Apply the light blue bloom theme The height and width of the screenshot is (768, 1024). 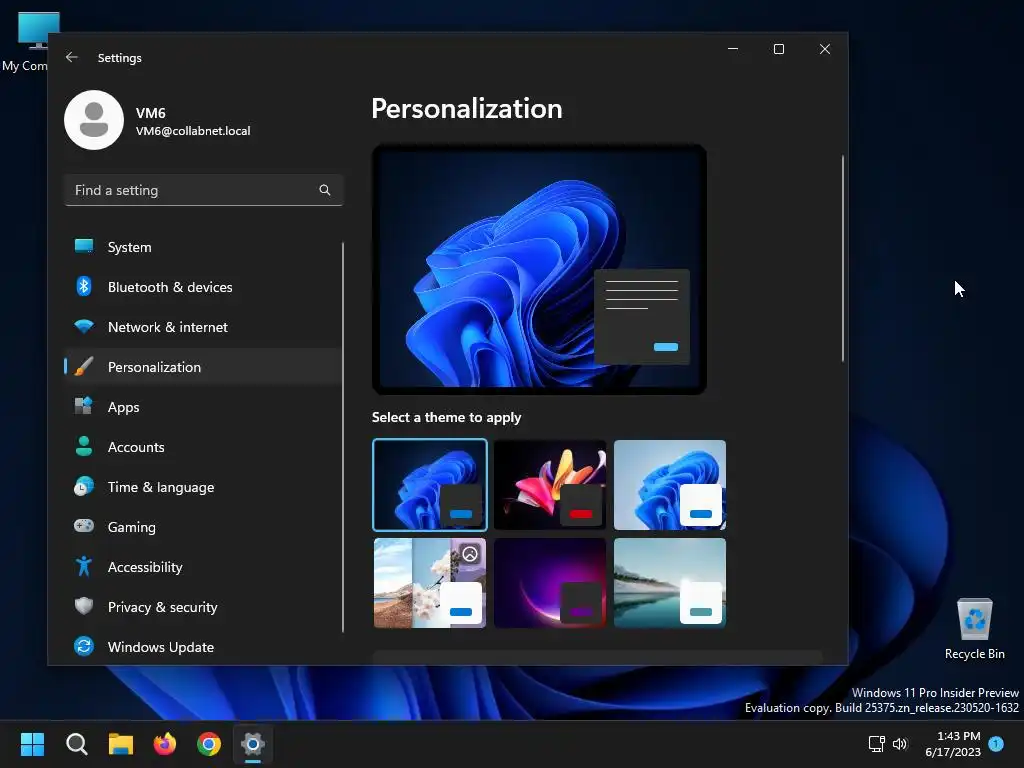(670, 485)
